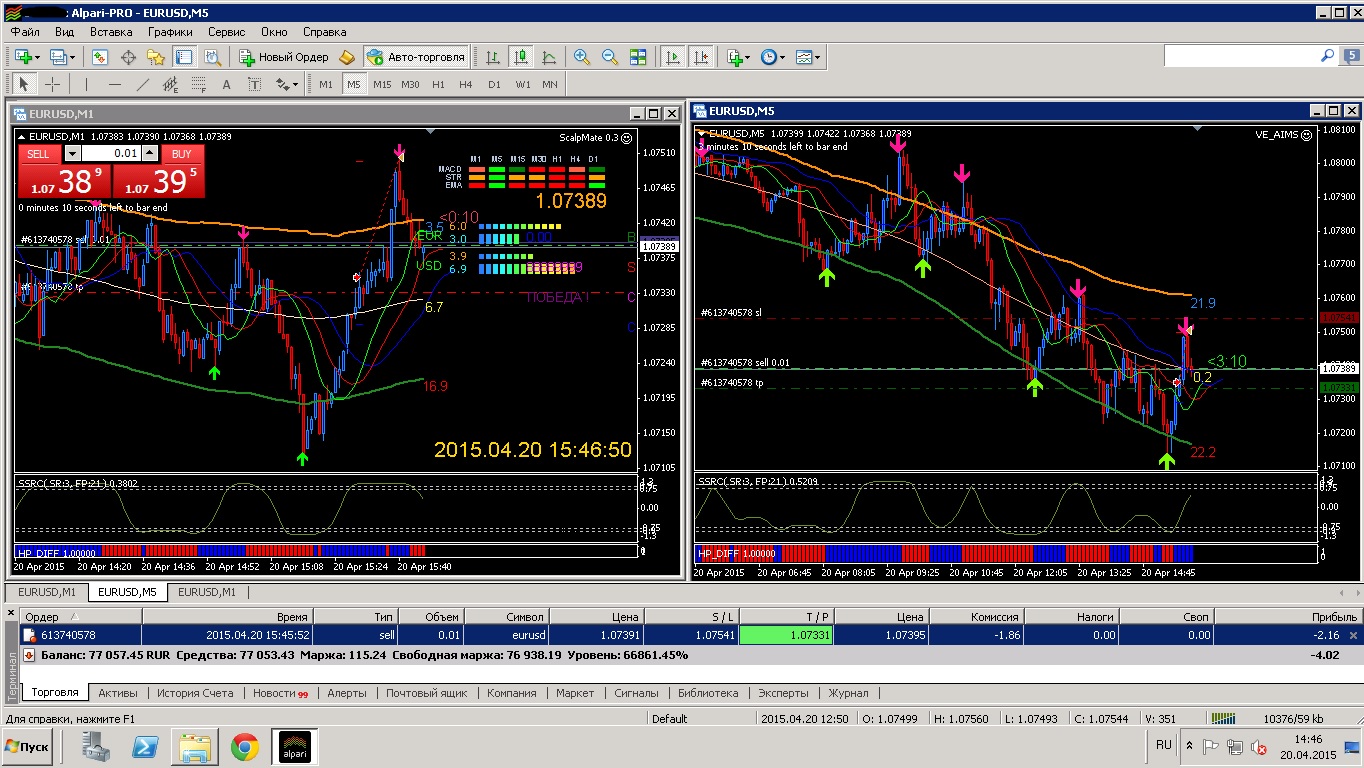Set timeframe to D1
1364x768 pixels.
coord(494,84)
